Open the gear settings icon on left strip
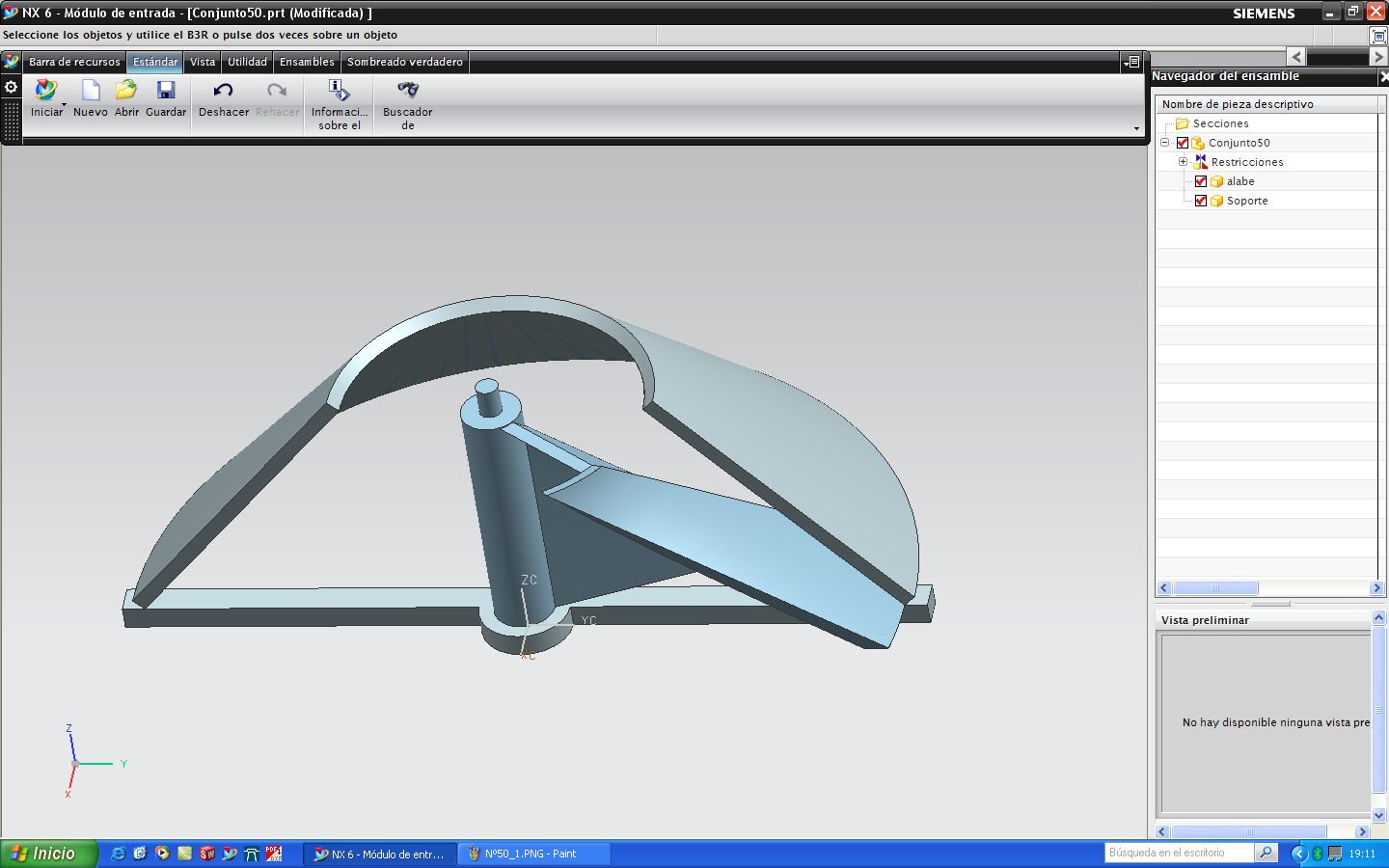1389x868 pixels. pos(11,87)
